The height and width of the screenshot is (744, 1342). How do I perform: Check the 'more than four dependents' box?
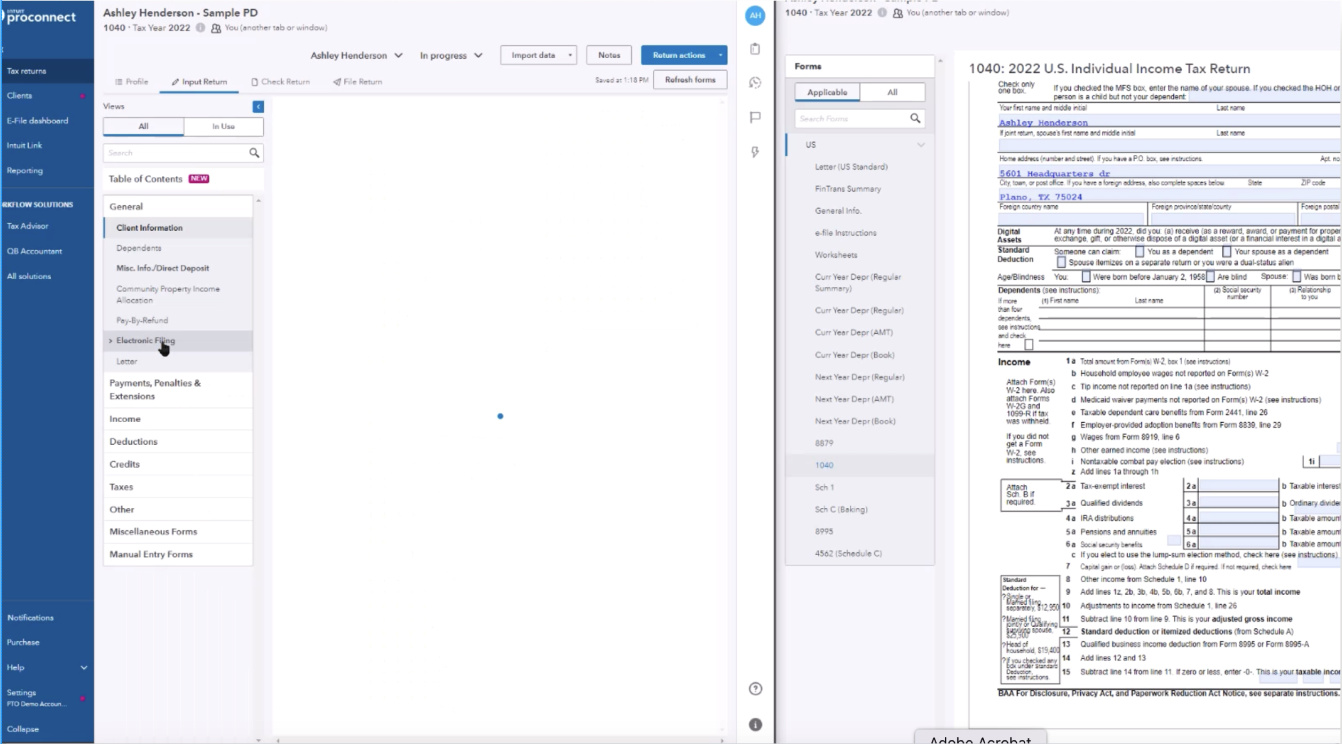coord(1028,344)
